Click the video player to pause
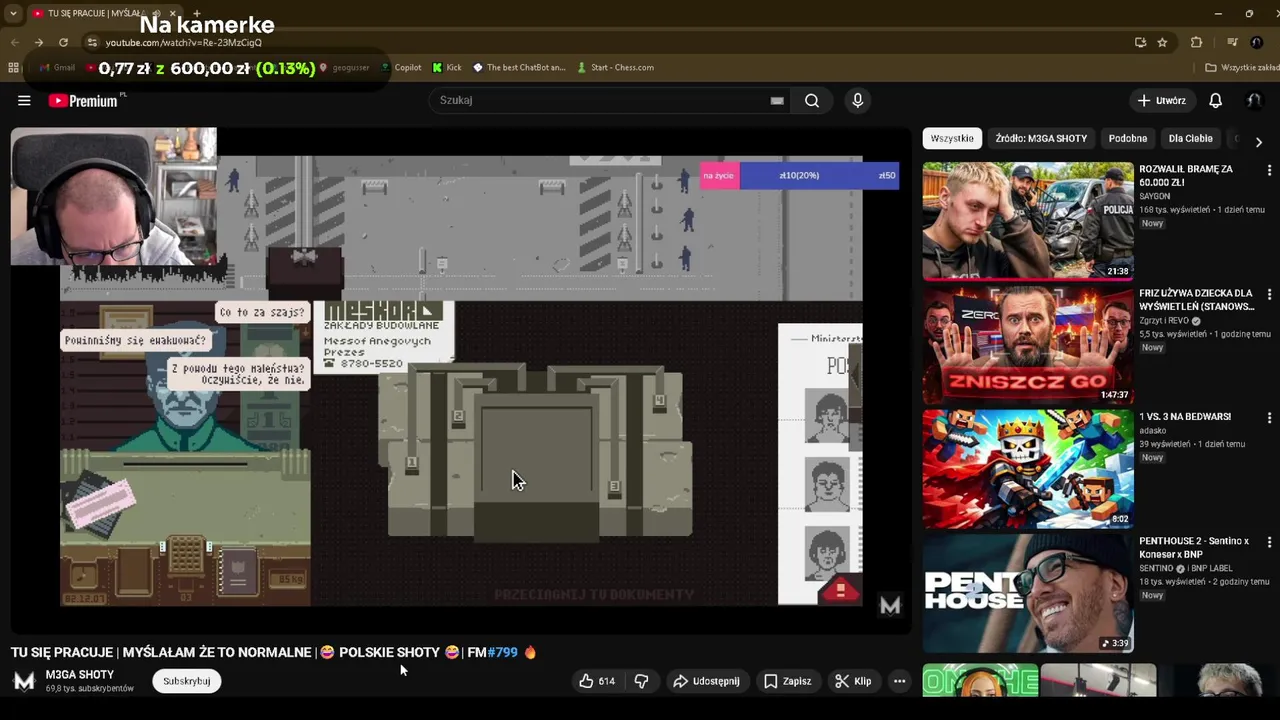 [x=461, y=380]
